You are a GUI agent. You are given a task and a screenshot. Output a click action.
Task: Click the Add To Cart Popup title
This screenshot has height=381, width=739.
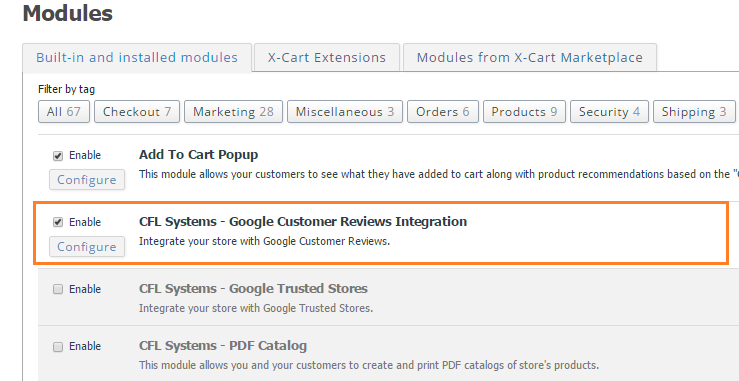(x=198, y=155)
